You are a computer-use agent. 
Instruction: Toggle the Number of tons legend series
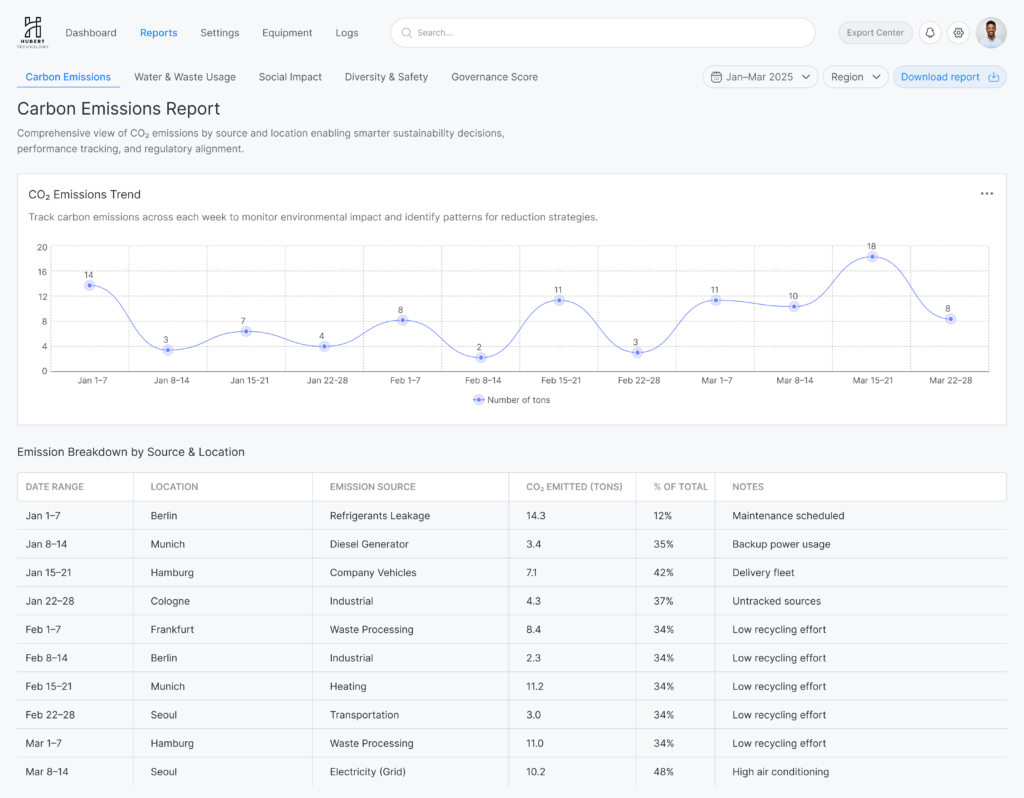(x=511, y=400)
